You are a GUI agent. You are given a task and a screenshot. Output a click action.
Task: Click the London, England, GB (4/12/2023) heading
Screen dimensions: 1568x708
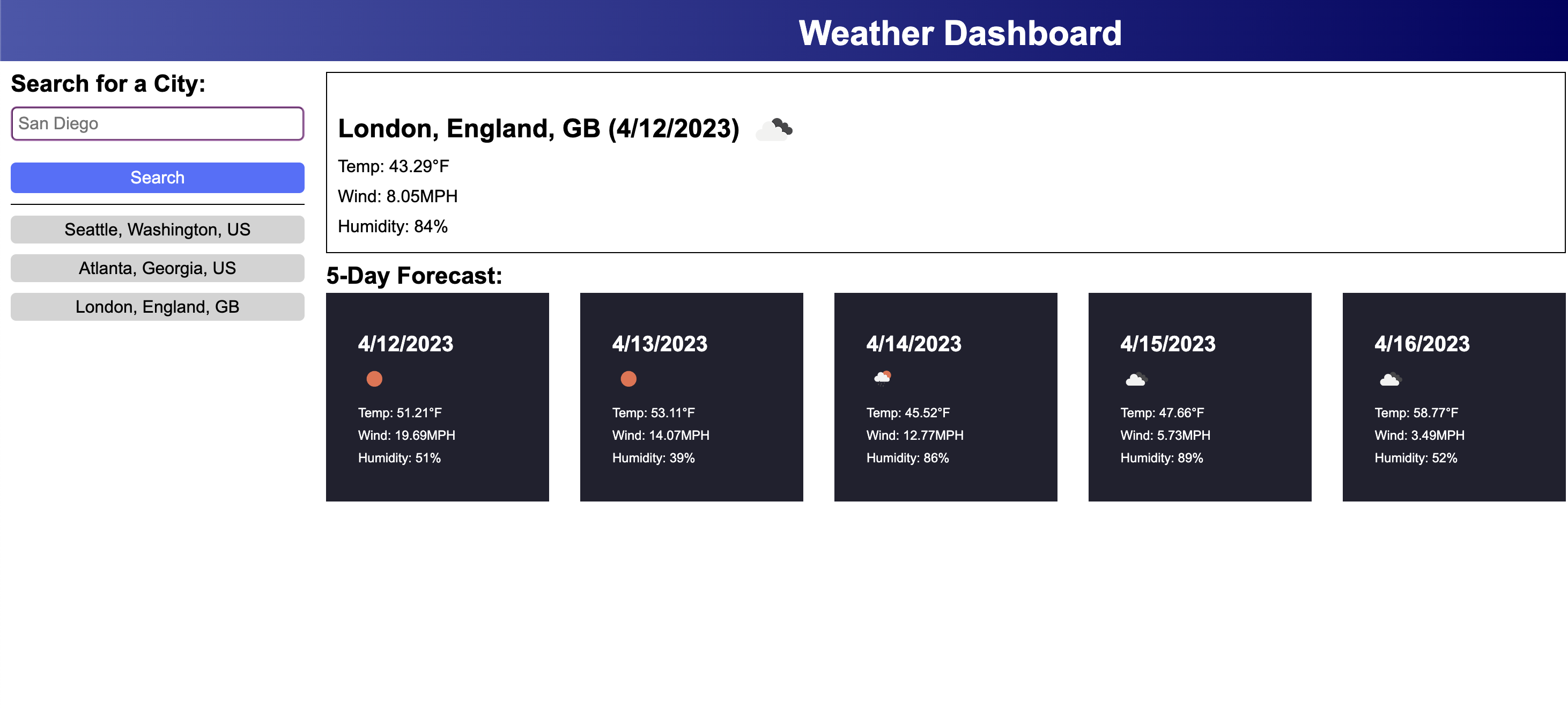click(x=538, y=128)
